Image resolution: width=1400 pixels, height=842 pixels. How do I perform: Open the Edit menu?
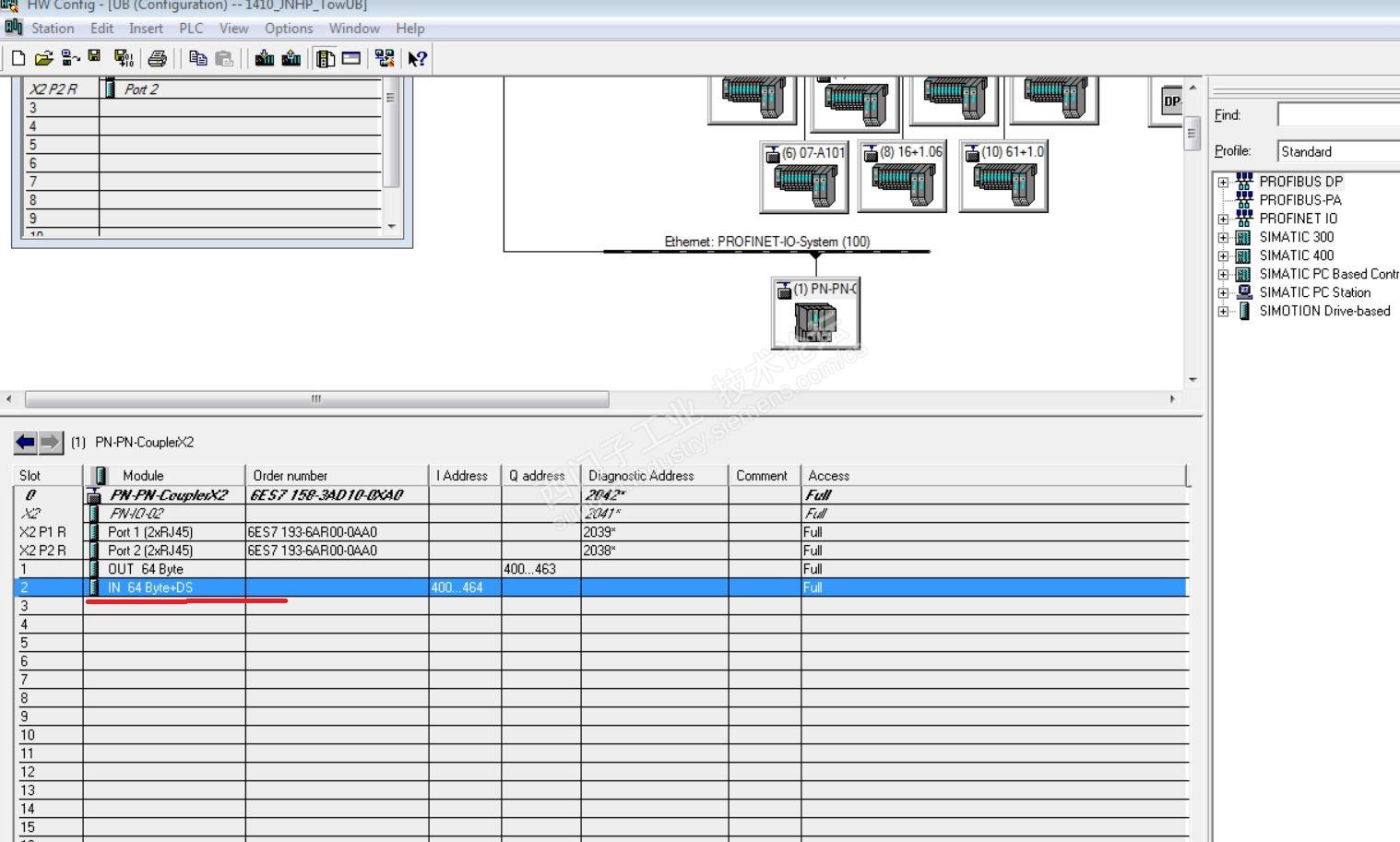[x=102, y=29]
